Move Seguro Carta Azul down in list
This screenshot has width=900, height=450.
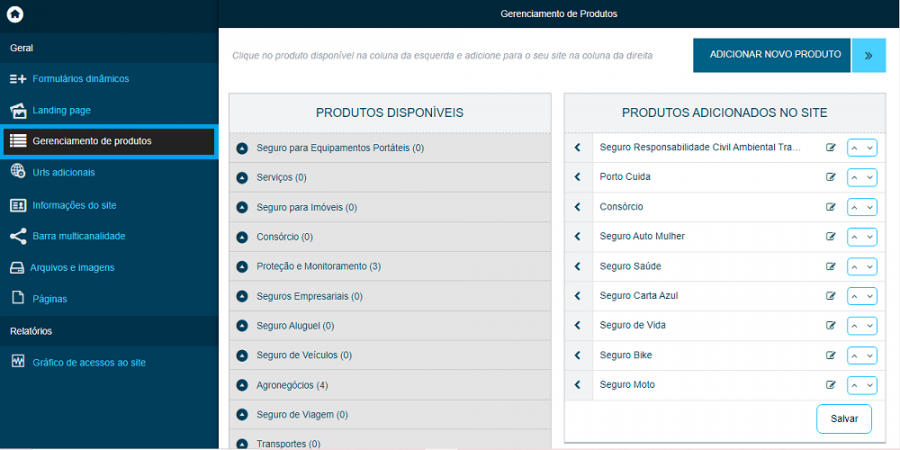point(870,296)
